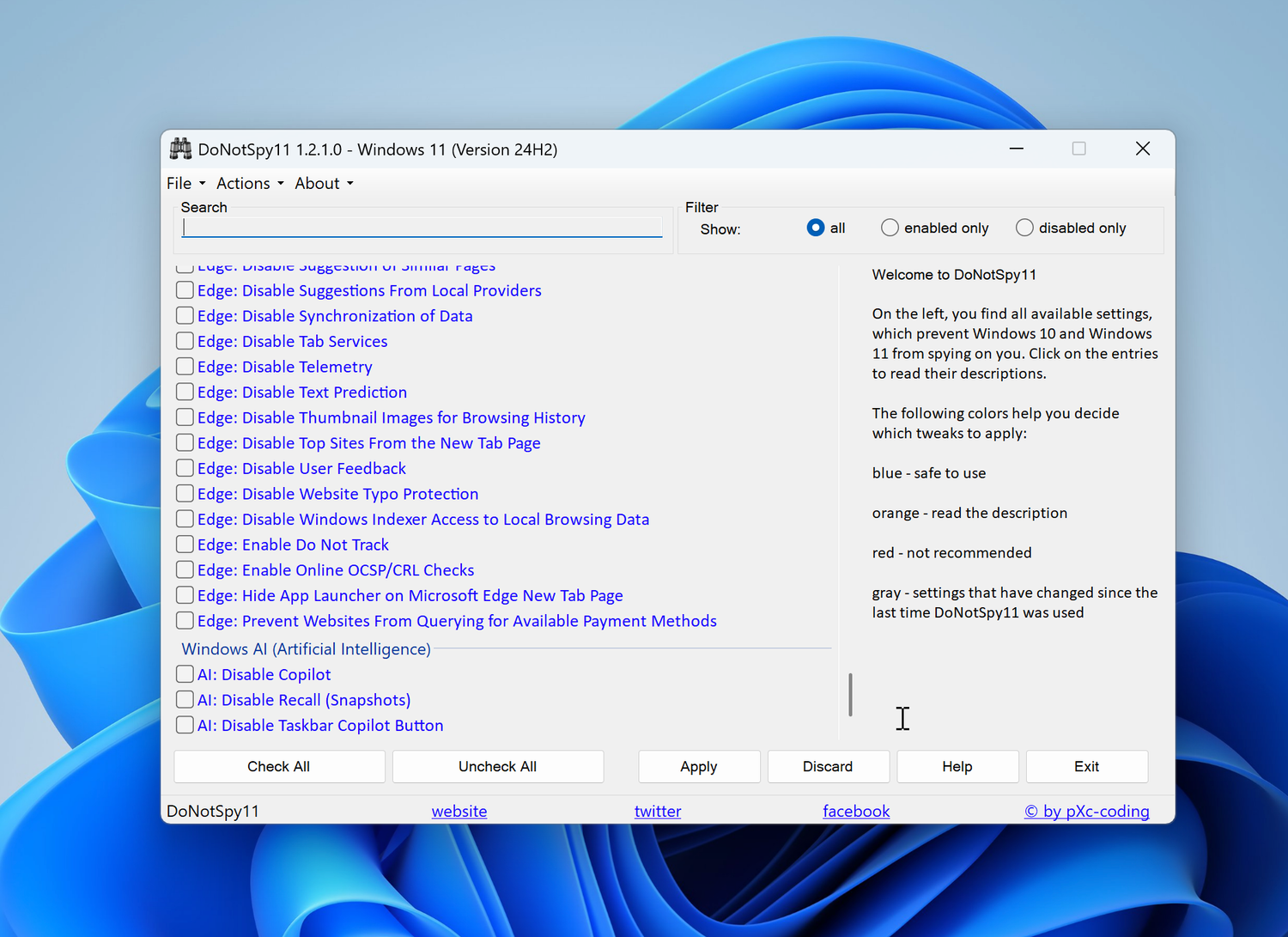Expand the Actions dropdown menu

[249, 183]
